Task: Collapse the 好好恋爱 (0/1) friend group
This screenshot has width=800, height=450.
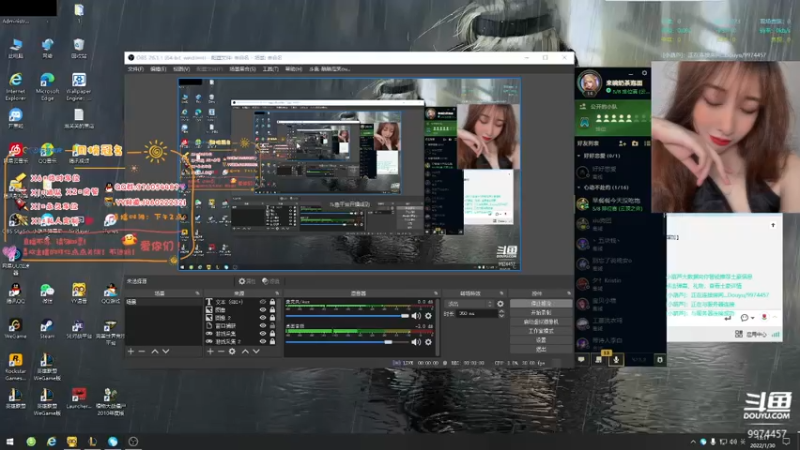Action: pos(579,156)
